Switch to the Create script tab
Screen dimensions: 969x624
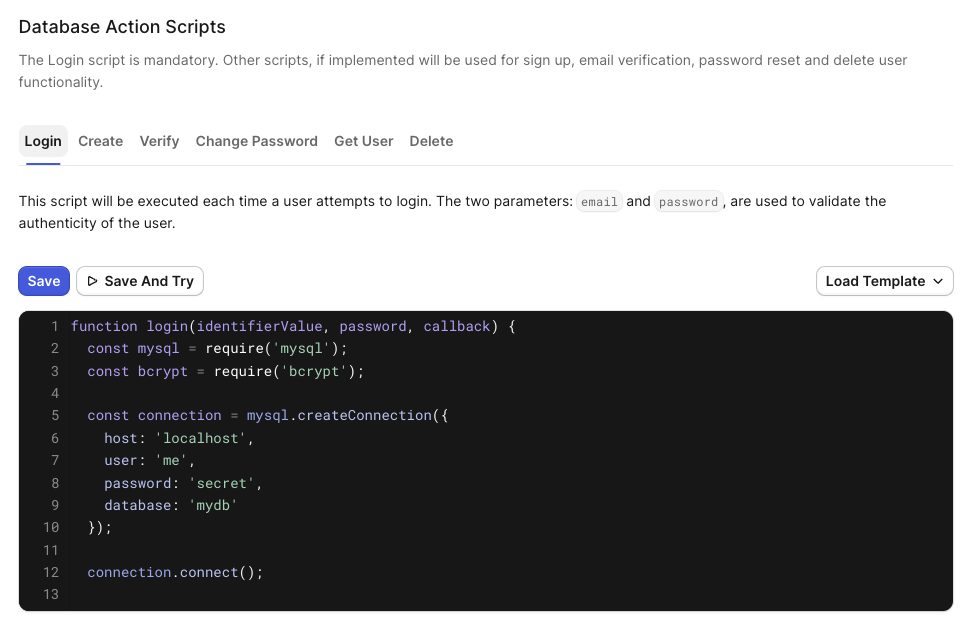(x=101, y=141)
